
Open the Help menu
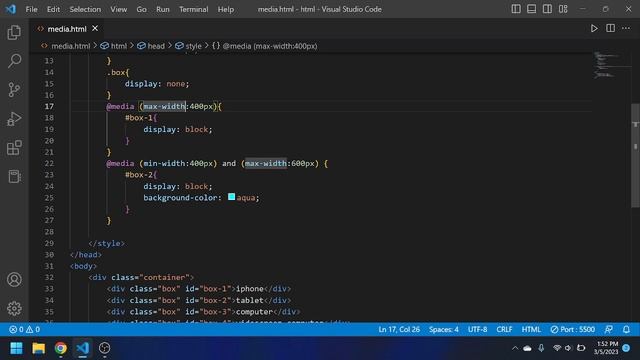pyautogui.click(x=226, y=9)
